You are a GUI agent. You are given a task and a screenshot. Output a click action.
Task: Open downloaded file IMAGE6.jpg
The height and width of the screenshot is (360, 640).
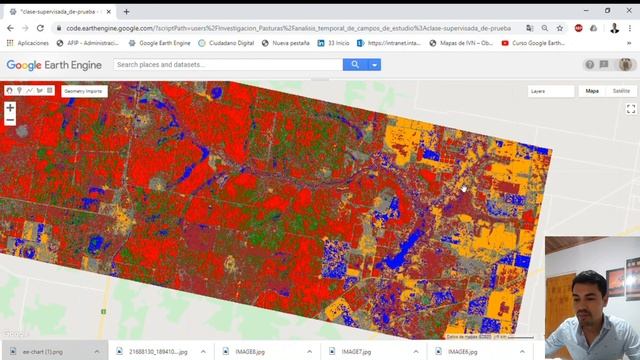click(457, 351)
